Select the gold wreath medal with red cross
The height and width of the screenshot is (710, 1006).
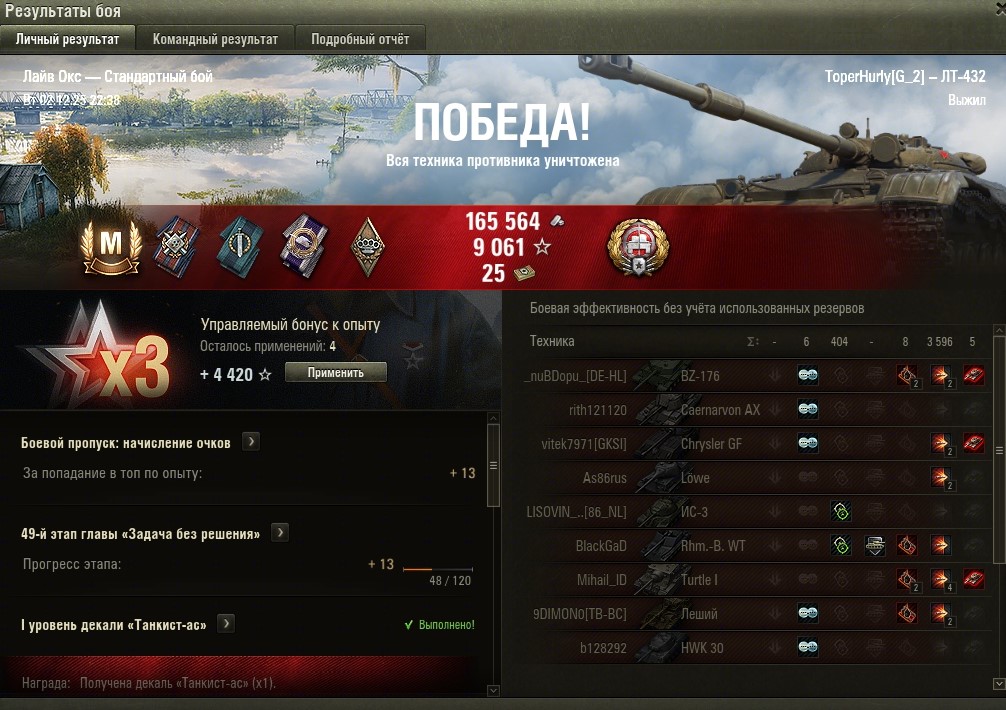[x=638, y=247]
